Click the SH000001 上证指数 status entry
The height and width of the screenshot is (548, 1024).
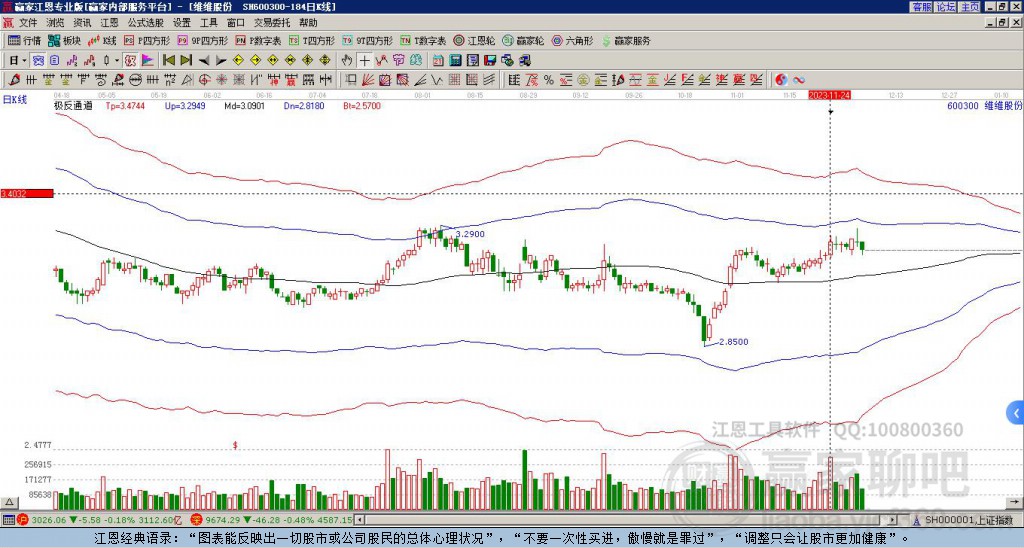[967, 520]
